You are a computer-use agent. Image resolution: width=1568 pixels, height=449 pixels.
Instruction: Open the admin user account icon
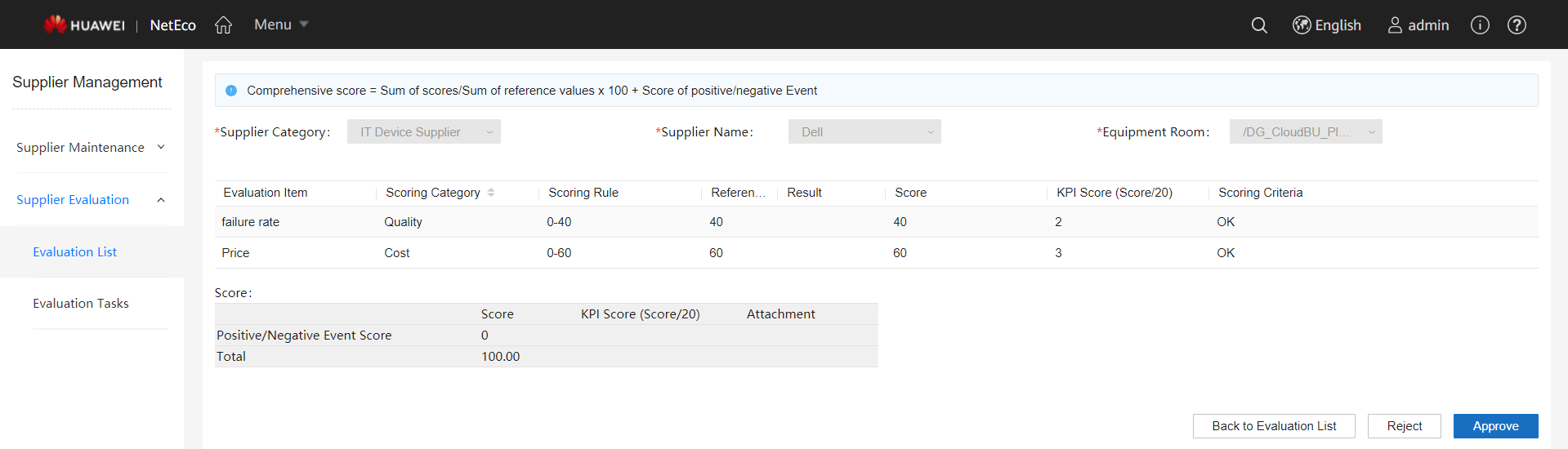[x=1395, y=25]
